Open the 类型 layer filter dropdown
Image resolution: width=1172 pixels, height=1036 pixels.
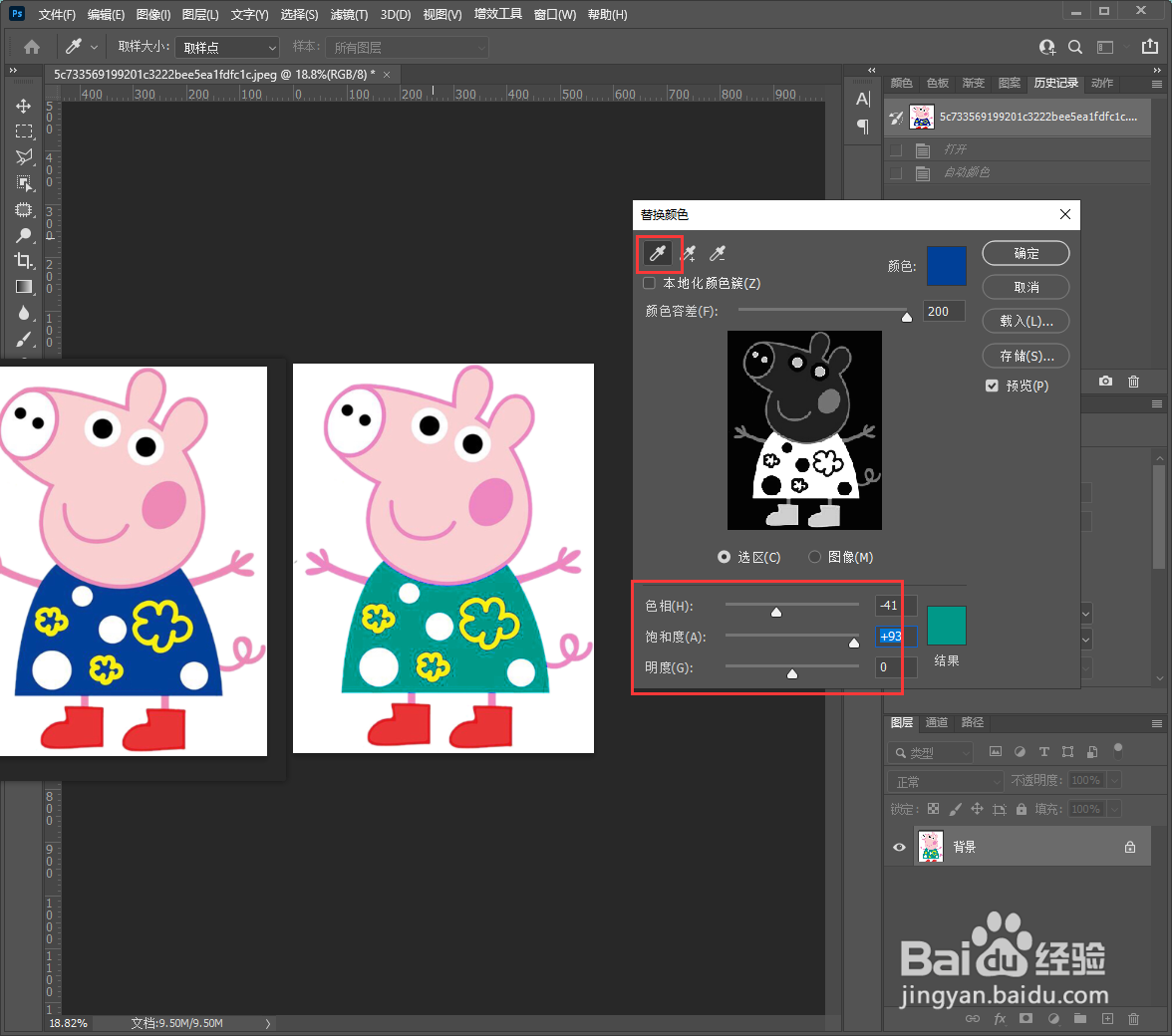tap(931, 752)
